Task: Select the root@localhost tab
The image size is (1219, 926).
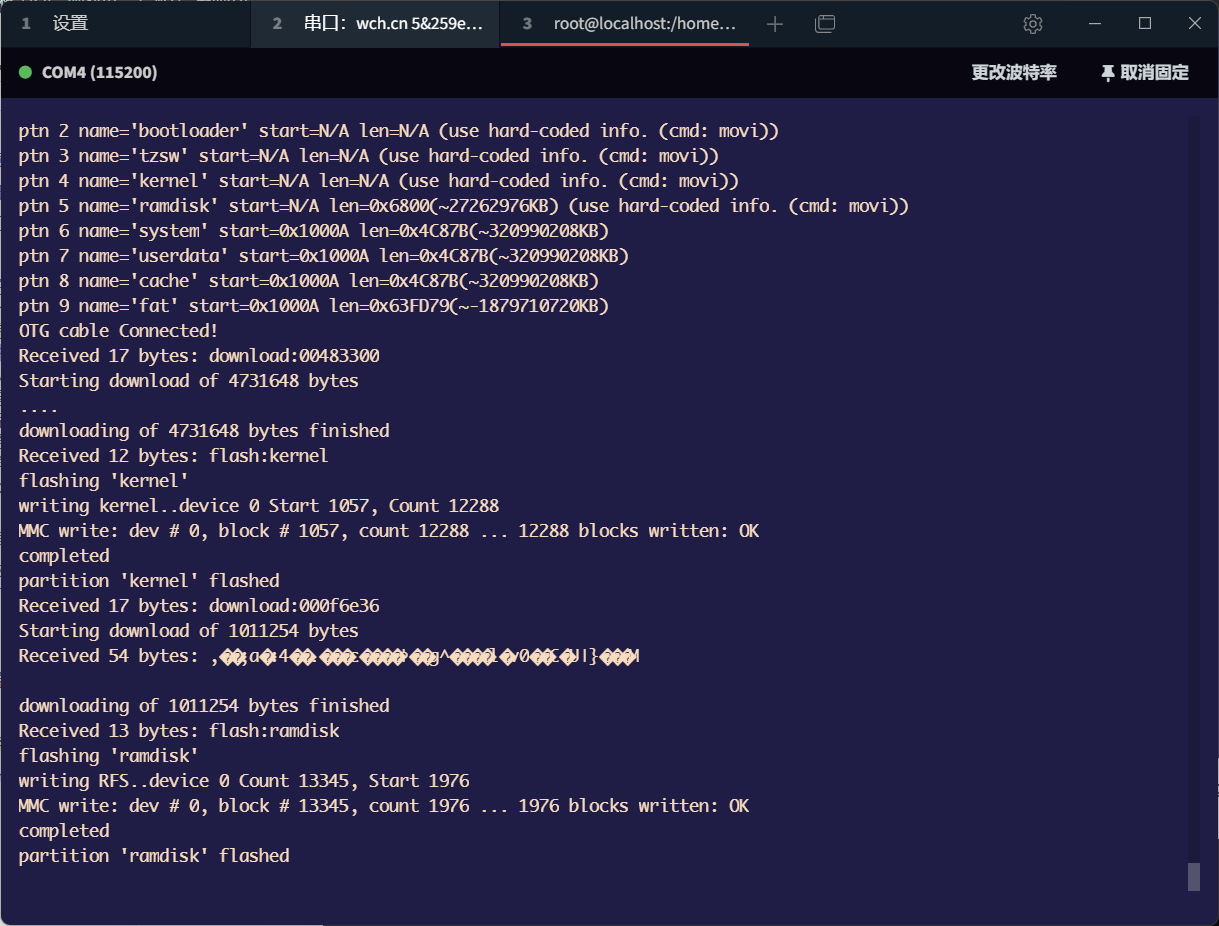Action: point(625,24)
